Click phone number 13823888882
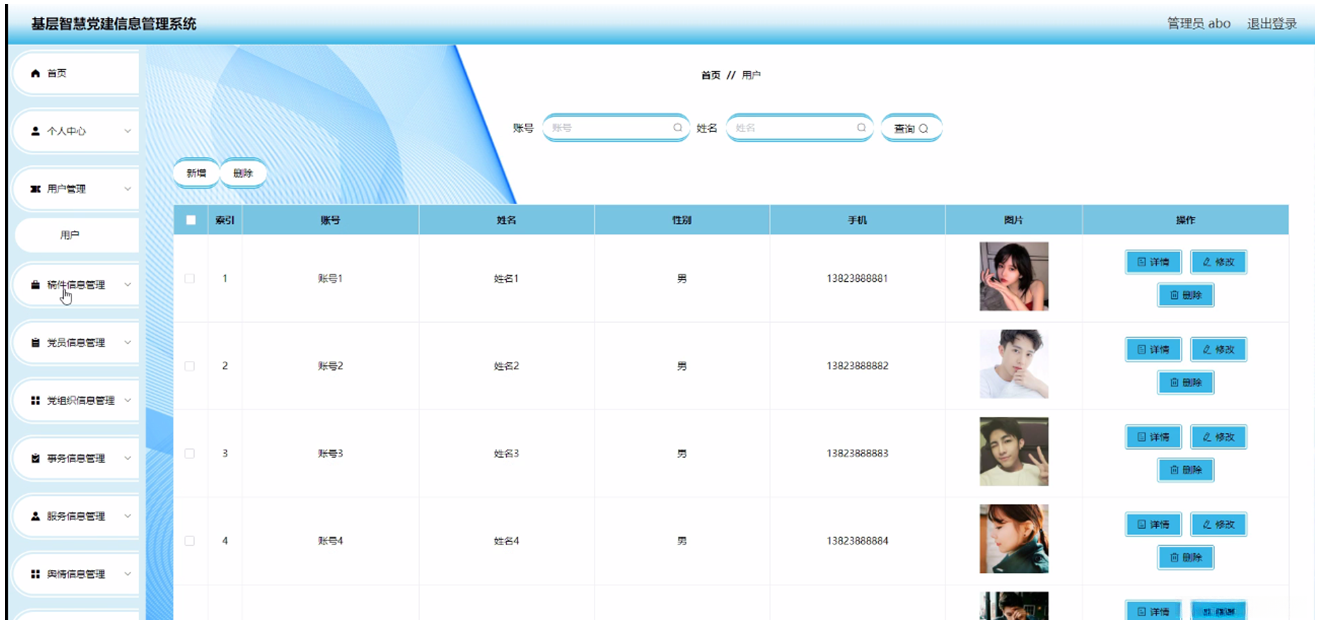This screenshot has height=627, width=1317. (857, 366)
